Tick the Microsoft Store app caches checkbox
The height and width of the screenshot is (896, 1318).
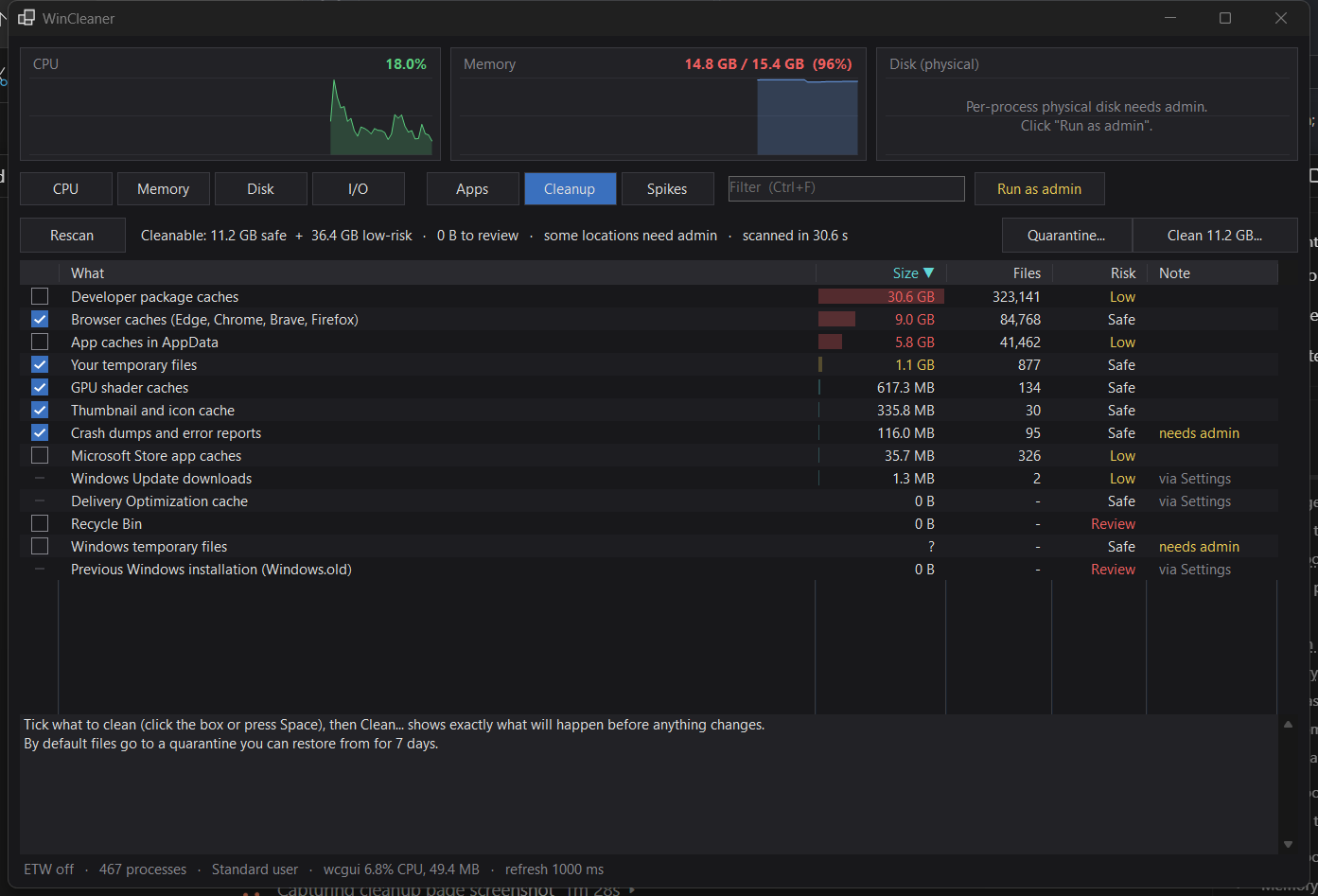tap(40, 456)
